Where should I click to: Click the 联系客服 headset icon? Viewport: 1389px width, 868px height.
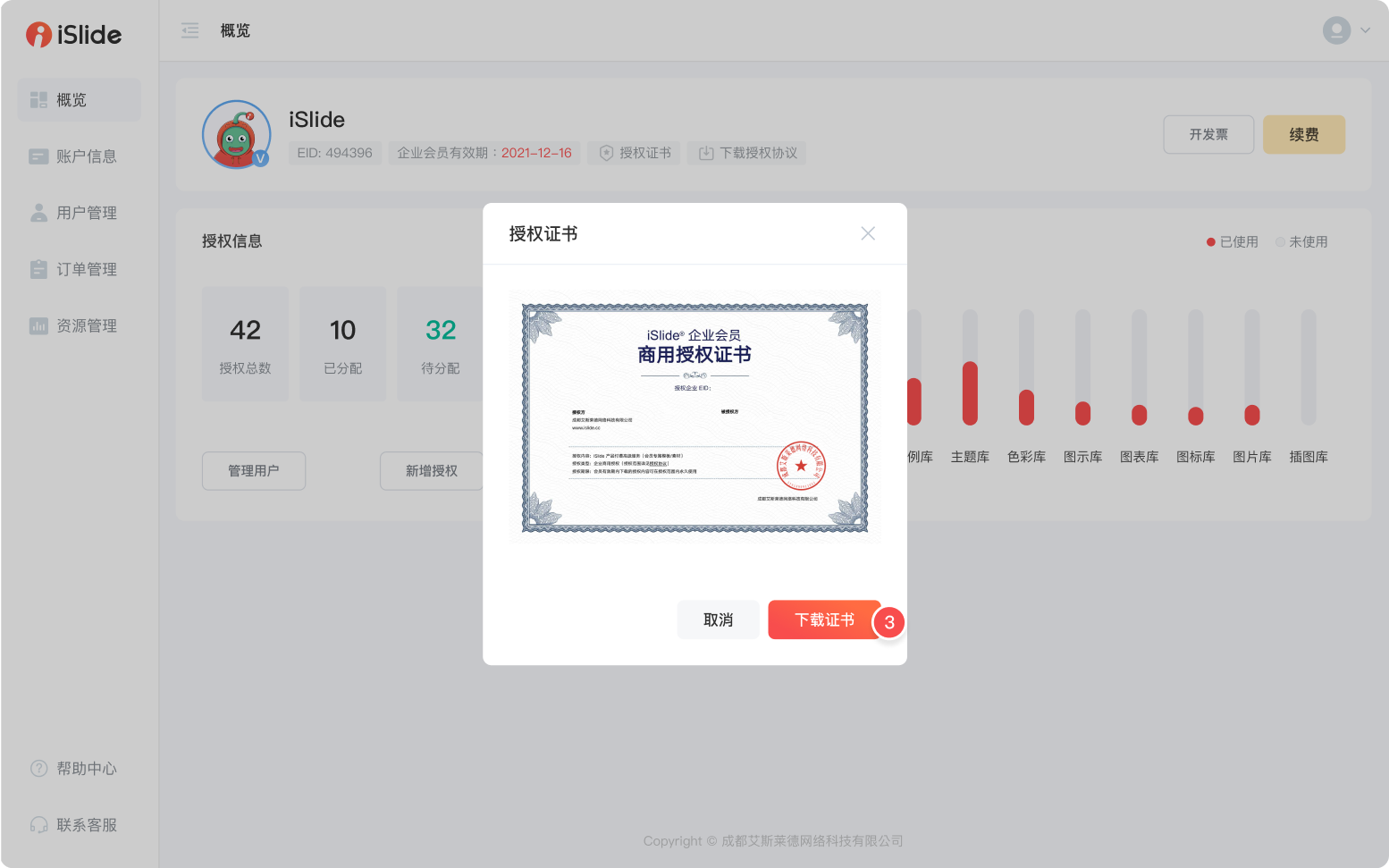38,825
